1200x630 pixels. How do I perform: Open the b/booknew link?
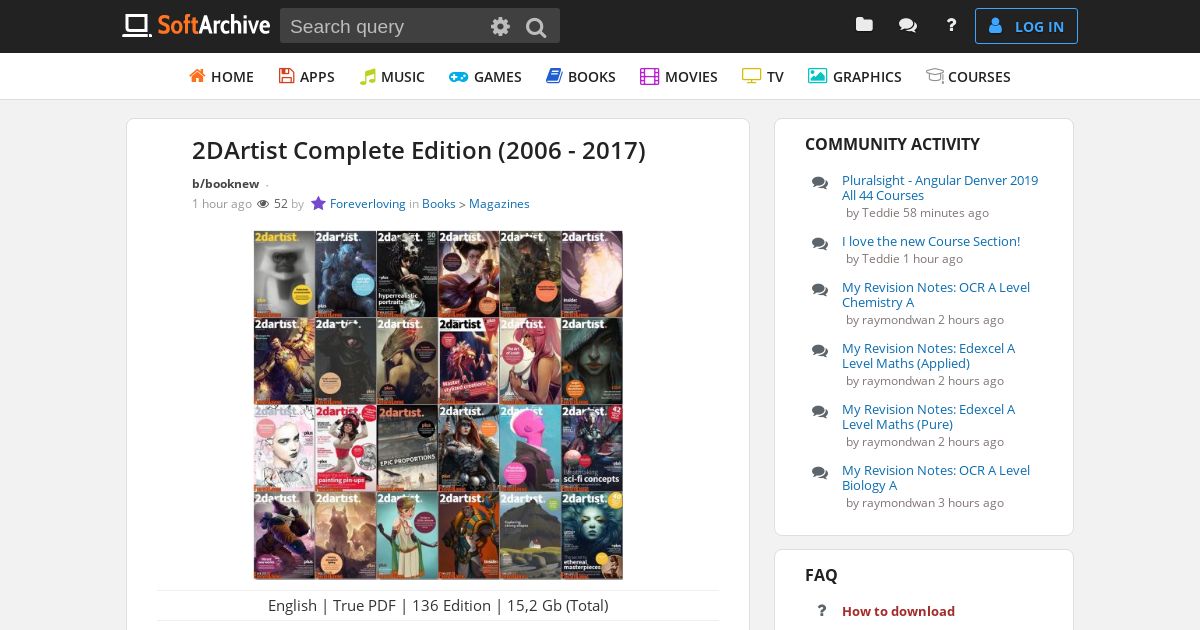[225, 183]
